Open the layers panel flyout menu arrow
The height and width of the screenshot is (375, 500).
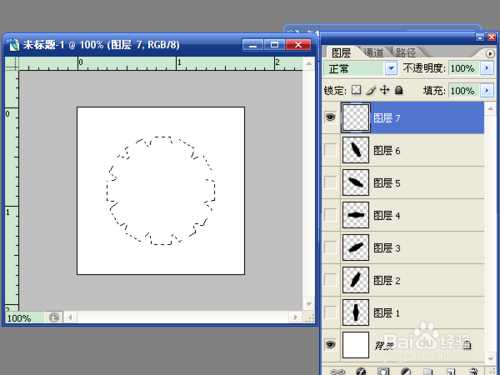[x=490, y=53]
